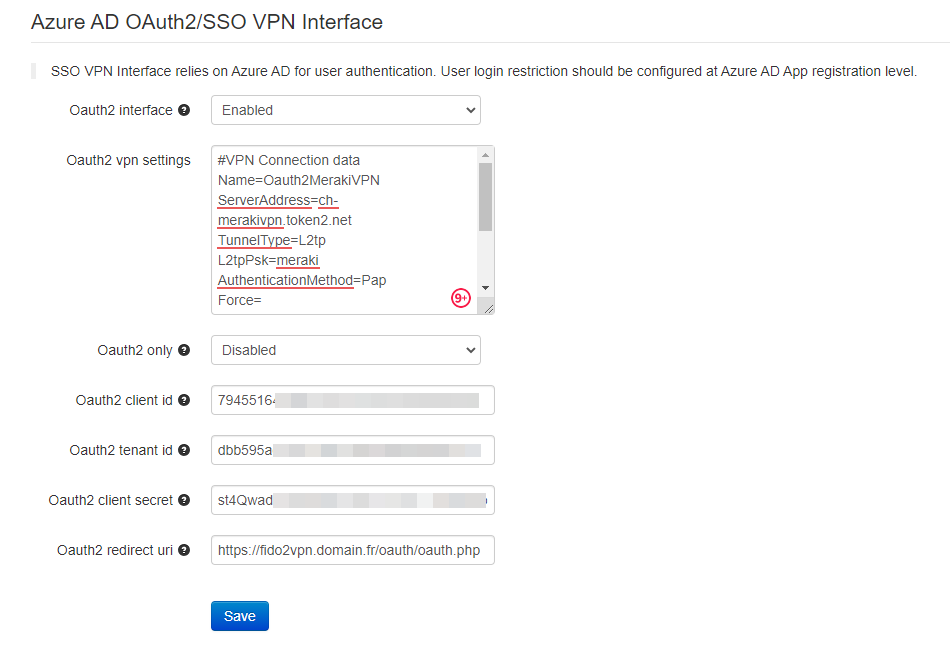Click help icon next to Oauth2 interface

pos(184,110)
